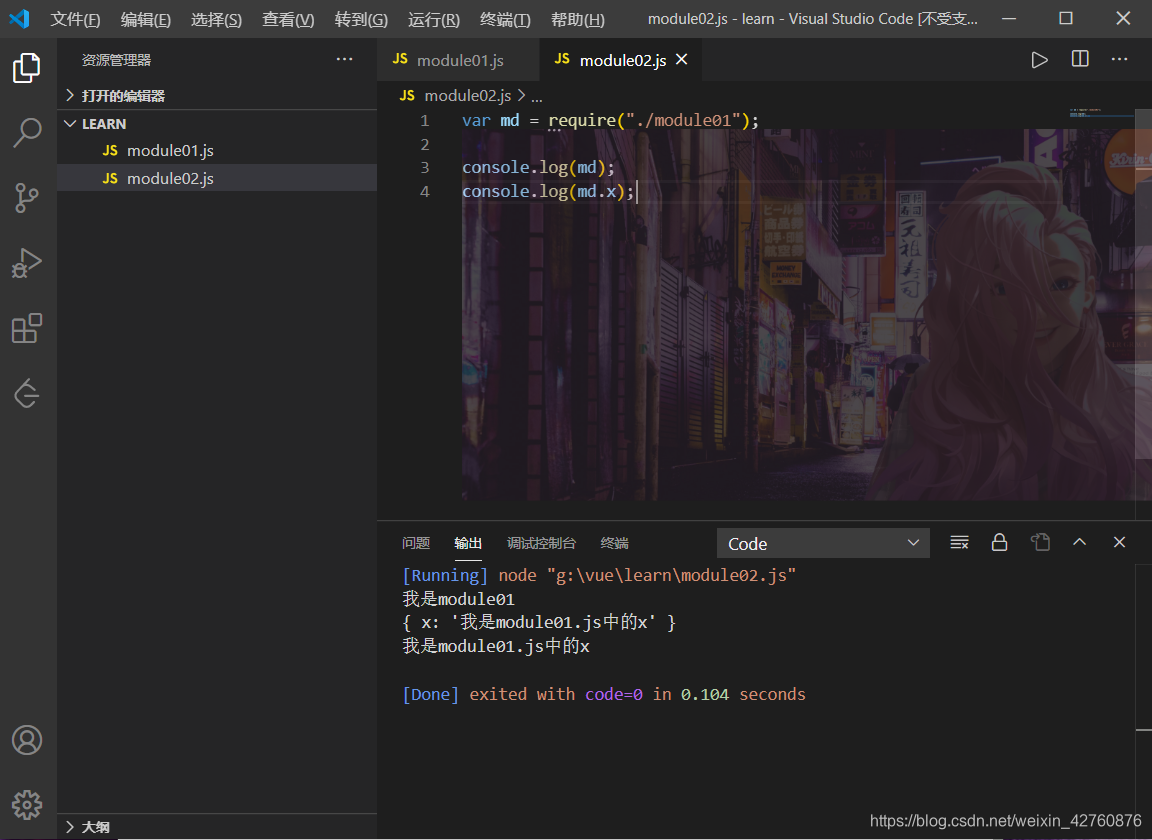
Task: Click the [Done] exited with code=0 line
Action: pos(604,694)
